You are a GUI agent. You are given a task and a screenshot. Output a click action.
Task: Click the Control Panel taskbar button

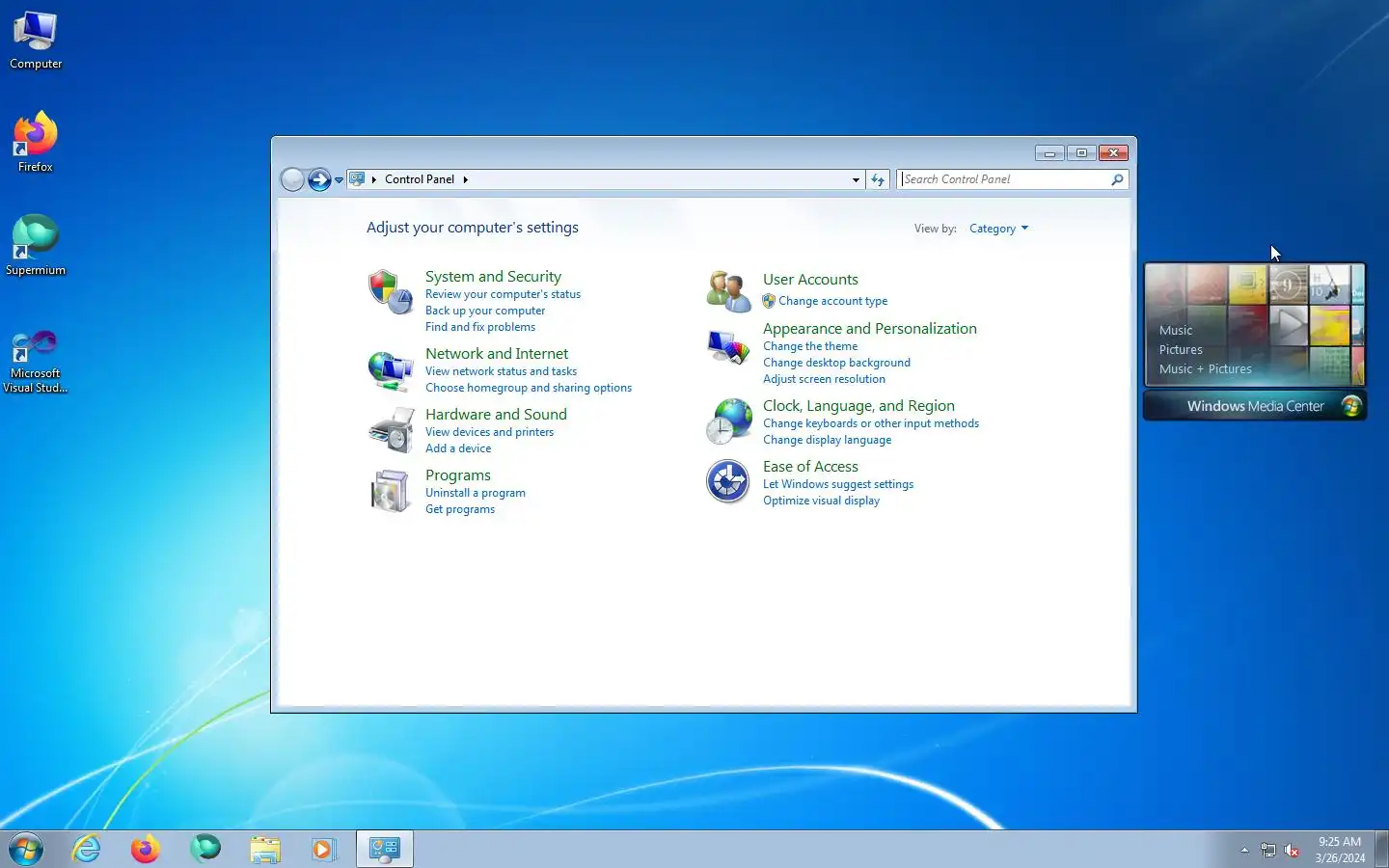tap(385, 849)
